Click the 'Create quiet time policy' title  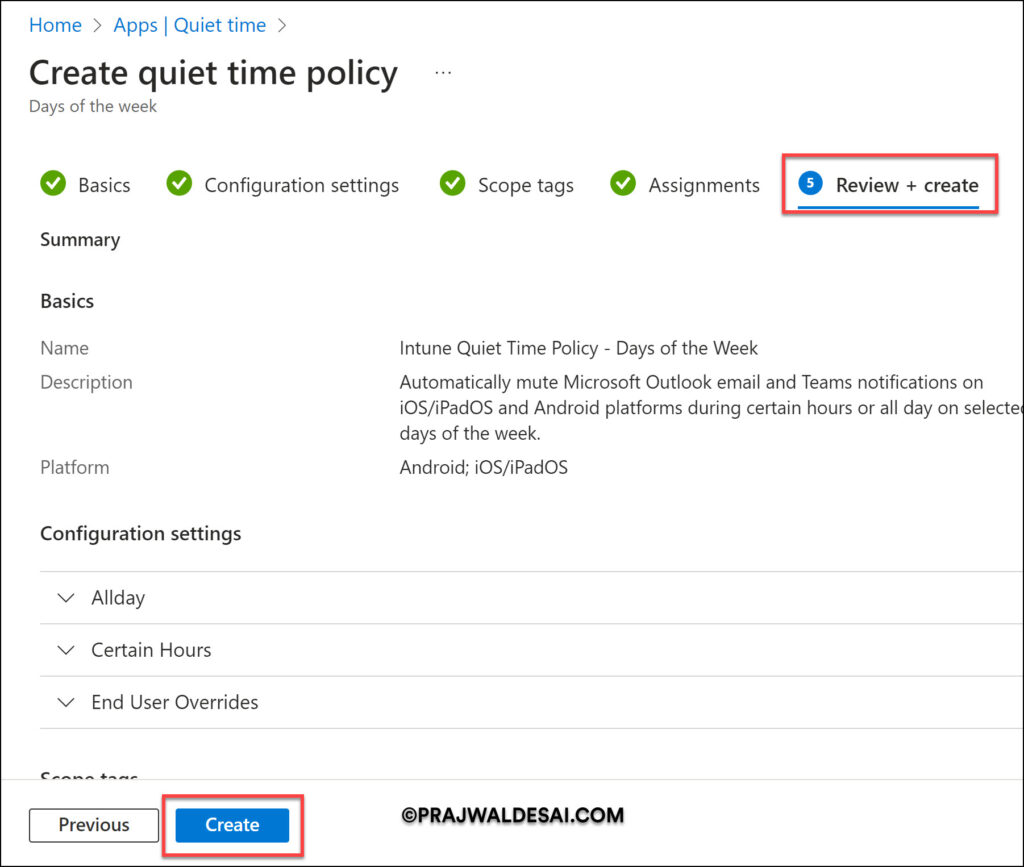pos(214,73)
